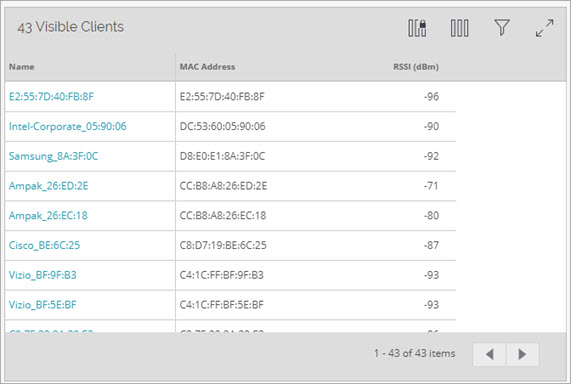Click RSSI value -71

(431, 186)
